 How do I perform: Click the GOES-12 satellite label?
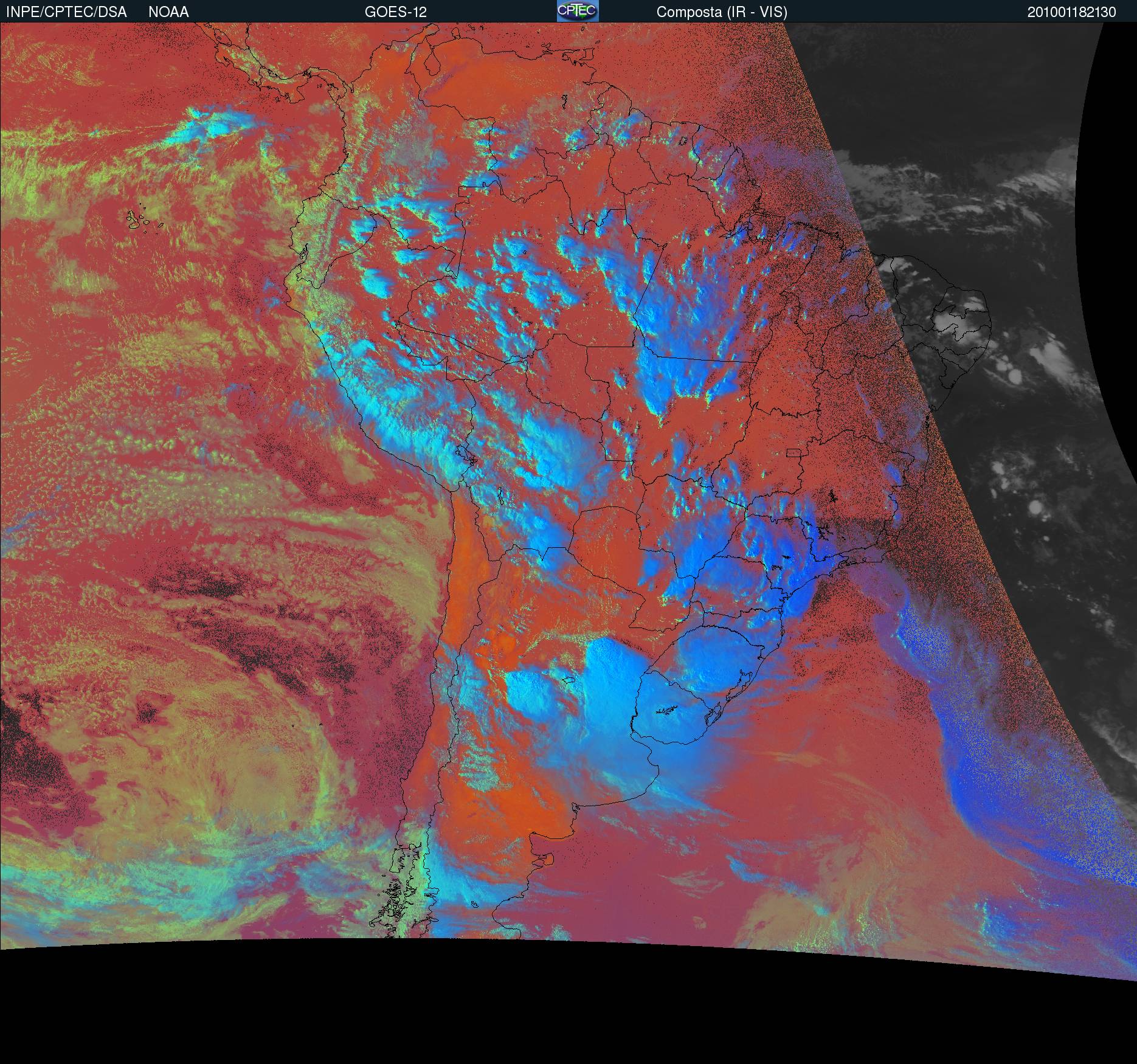pyautogui.click(x=395, y=12)
